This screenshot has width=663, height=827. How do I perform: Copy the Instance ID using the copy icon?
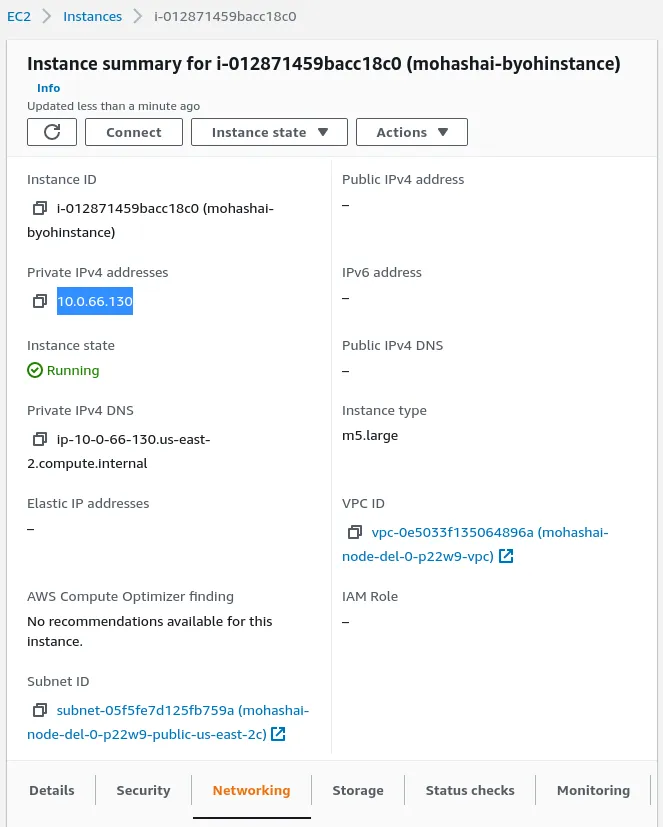pos(40,208)
